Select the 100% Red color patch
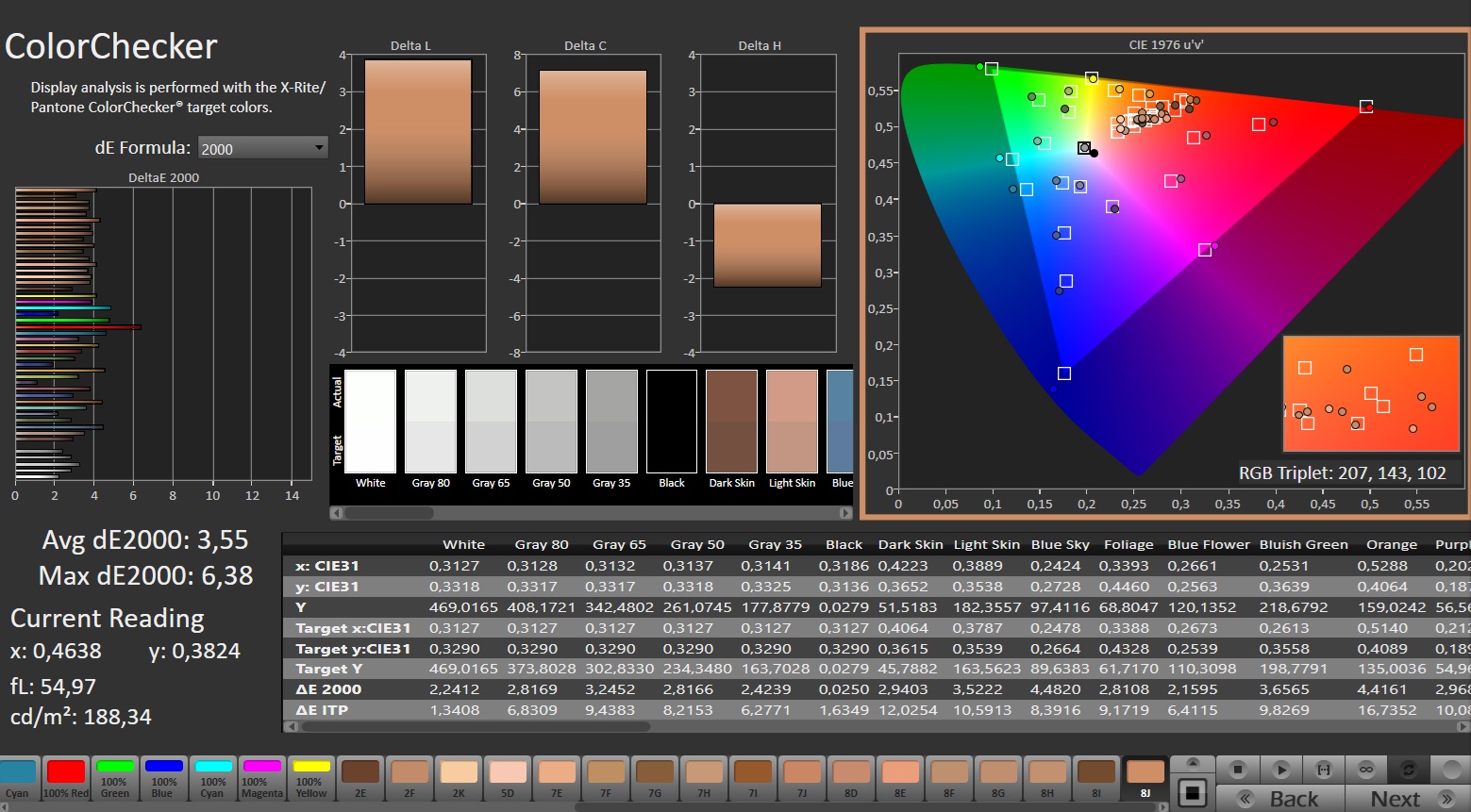This screenshot has width=1471, height=812. 66,778
